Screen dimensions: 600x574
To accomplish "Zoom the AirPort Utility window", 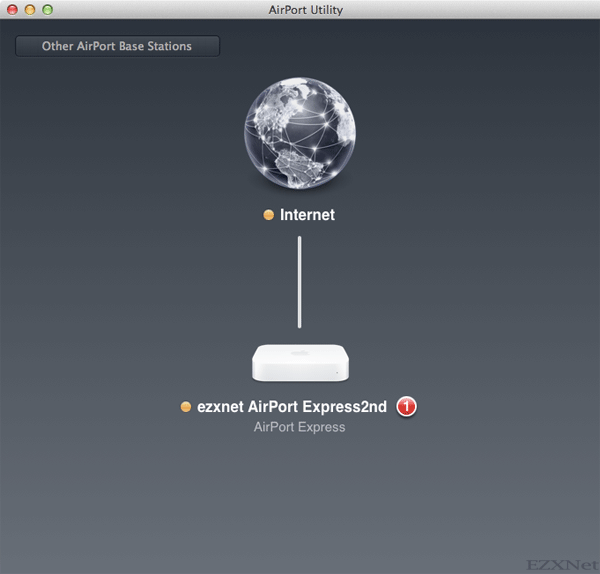I will point(47,10).
